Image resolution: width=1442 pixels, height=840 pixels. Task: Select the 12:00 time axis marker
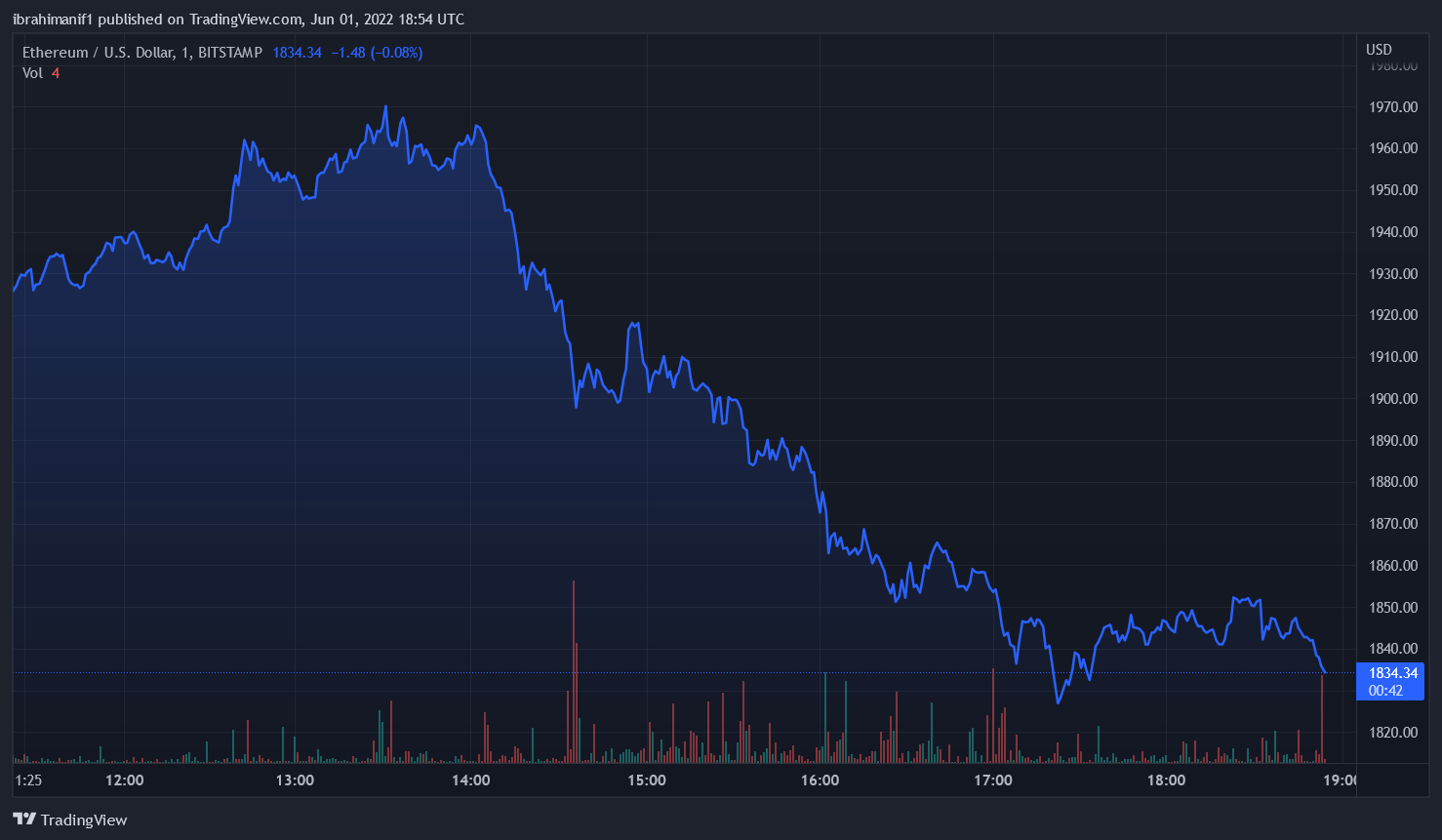pyautogui.click(x=124, y=780)
